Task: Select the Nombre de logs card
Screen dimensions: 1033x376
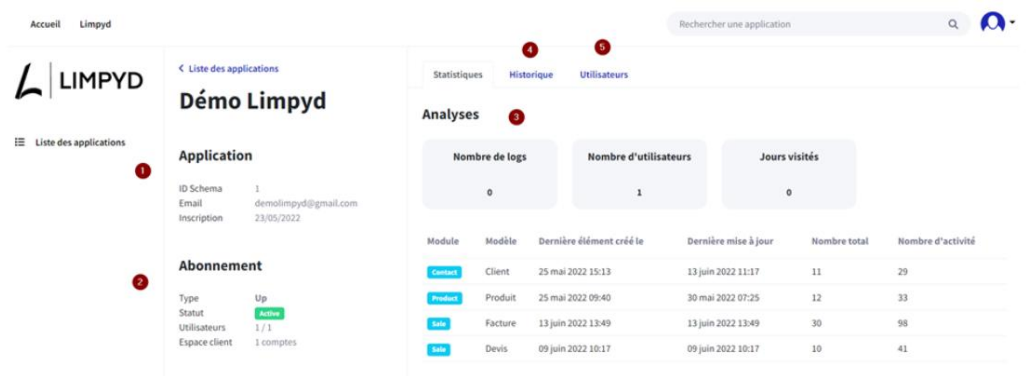Action: pos(489,174)
